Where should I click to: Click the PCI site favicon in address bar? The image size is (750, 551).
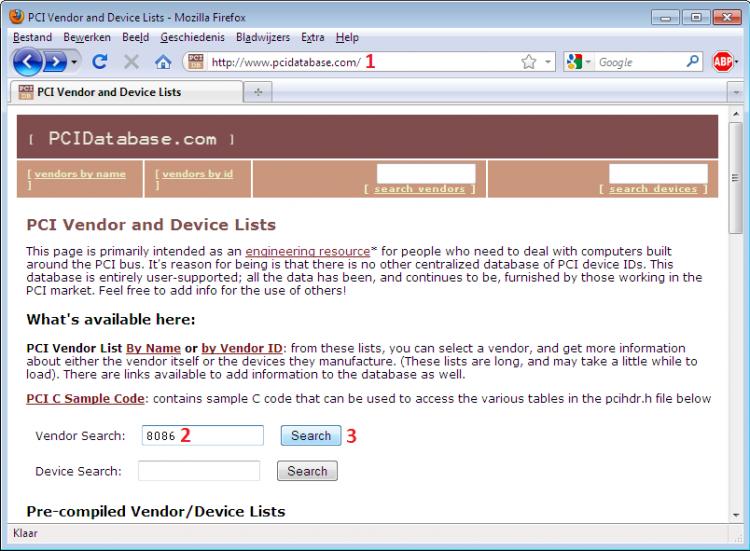tap(196, 62)
